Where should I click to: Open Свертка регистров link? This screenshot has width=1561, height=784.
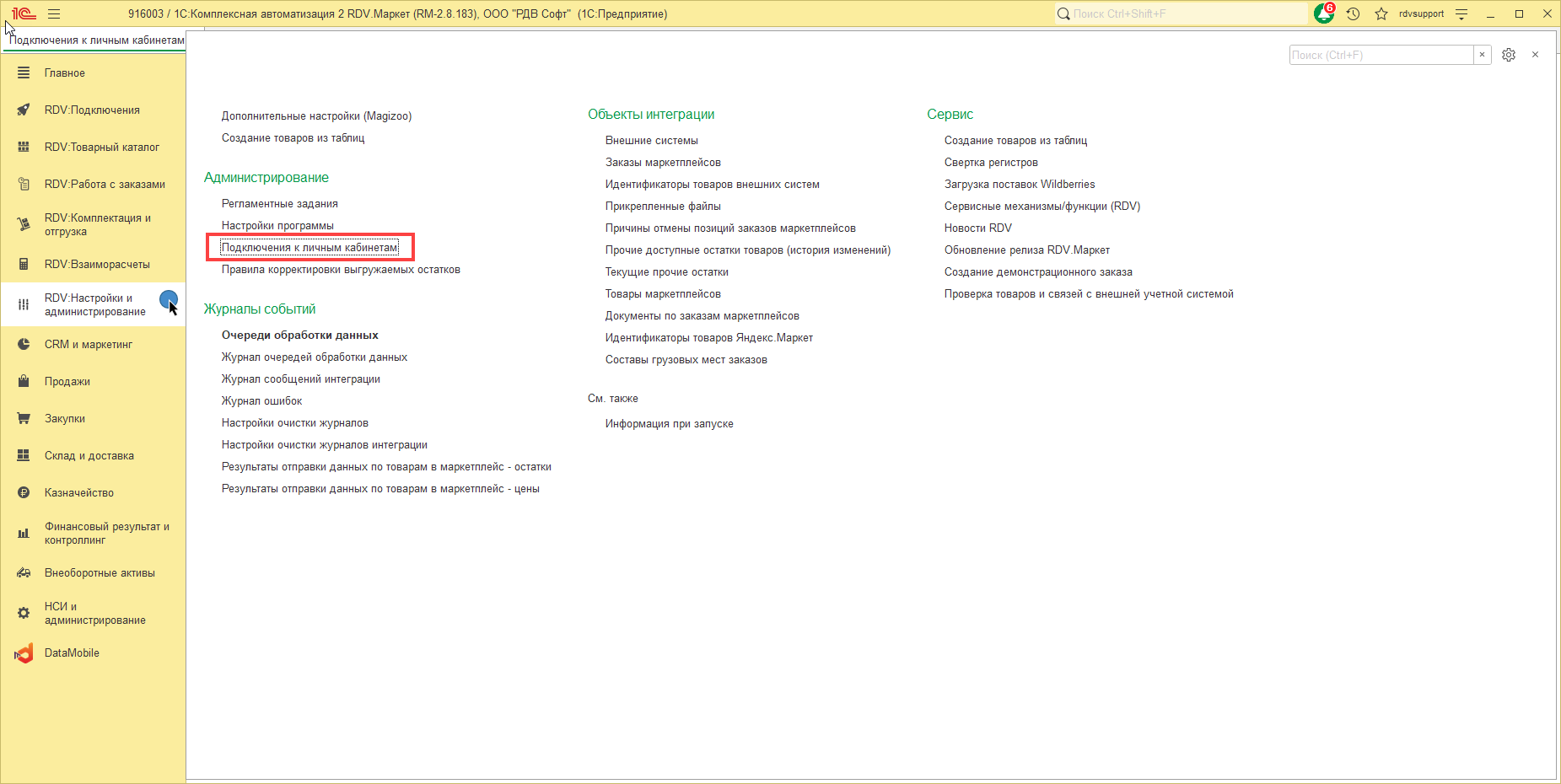point(991,163)
